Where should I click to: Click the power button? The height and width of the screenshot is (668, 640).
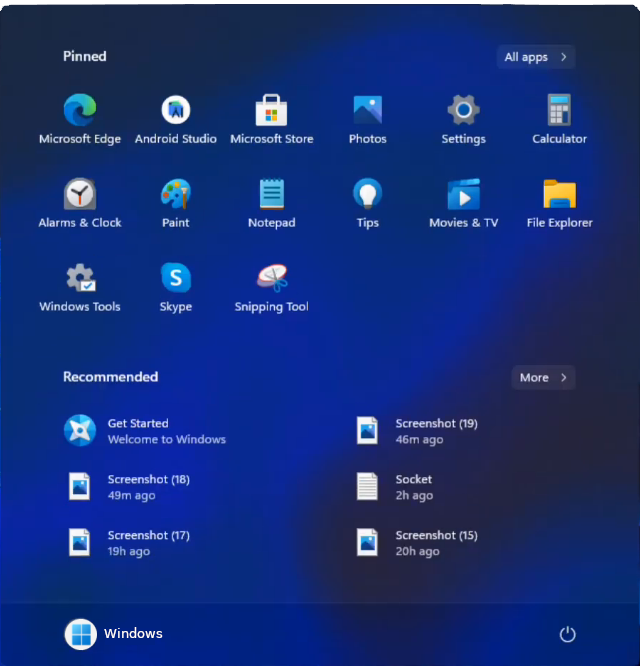tap(567, 634)
